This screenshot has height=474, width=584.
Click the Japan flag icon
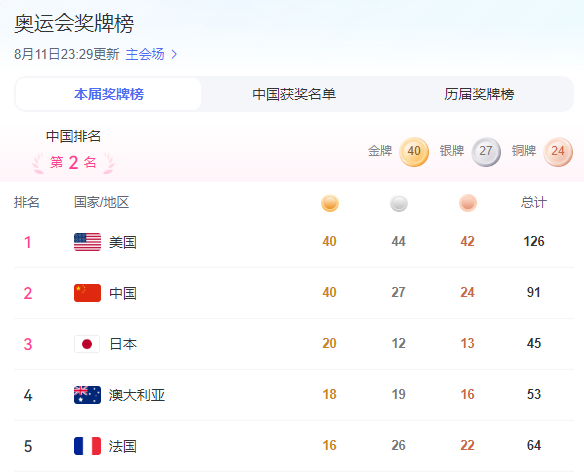pos(87,344)
